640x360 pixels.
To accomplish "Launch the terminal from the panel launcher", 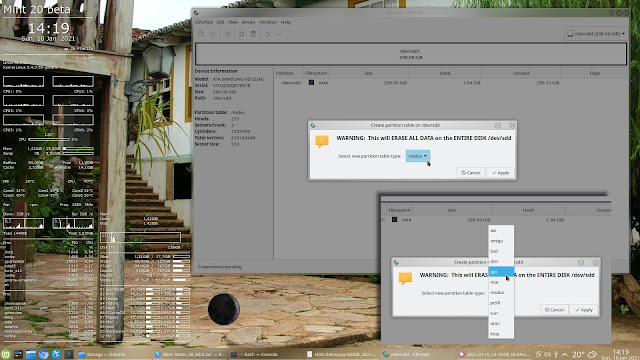I will [x=69, y=354].
